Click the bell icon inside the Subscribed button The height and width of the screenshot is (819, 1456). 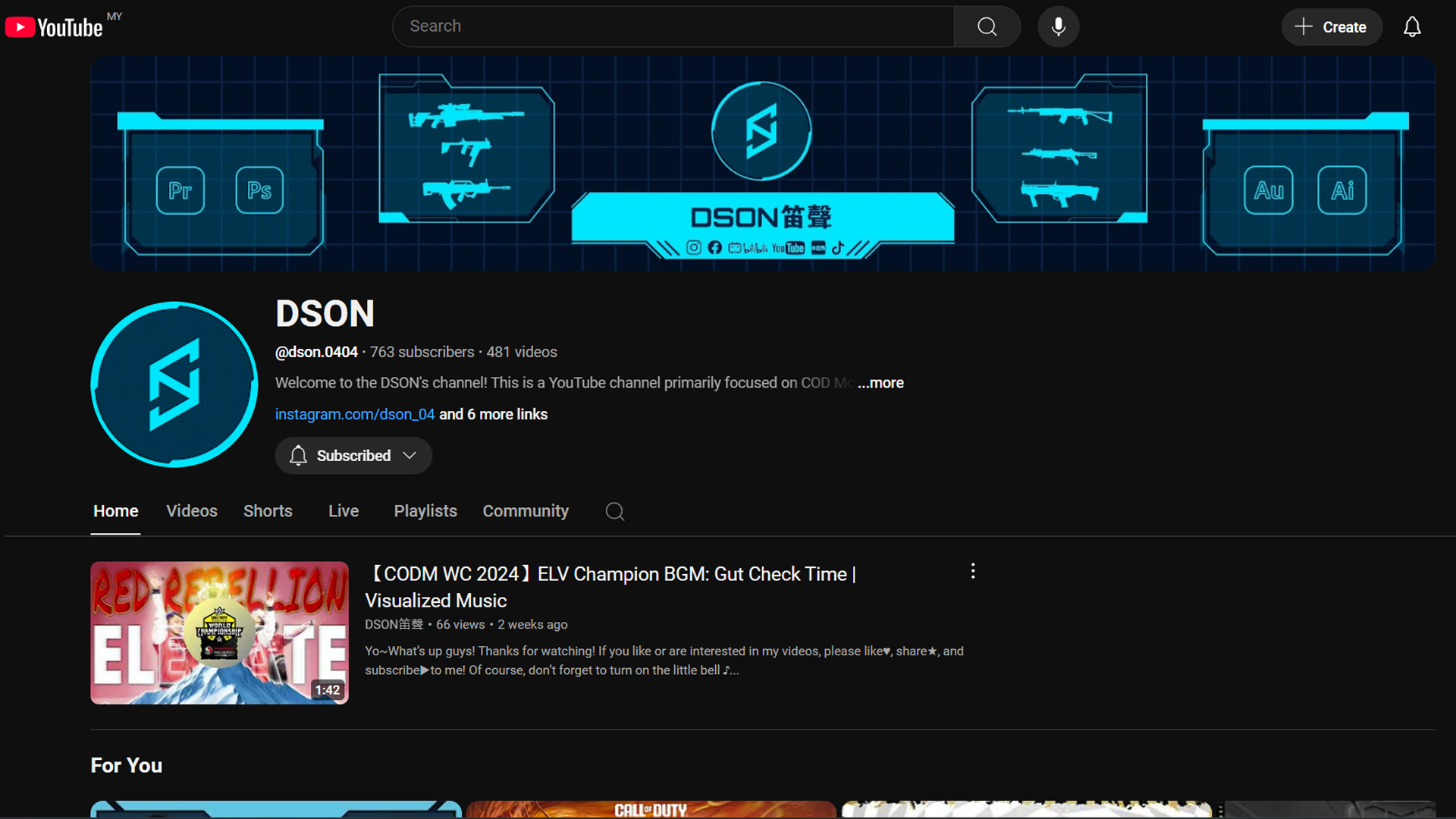[x=298, y=455]
